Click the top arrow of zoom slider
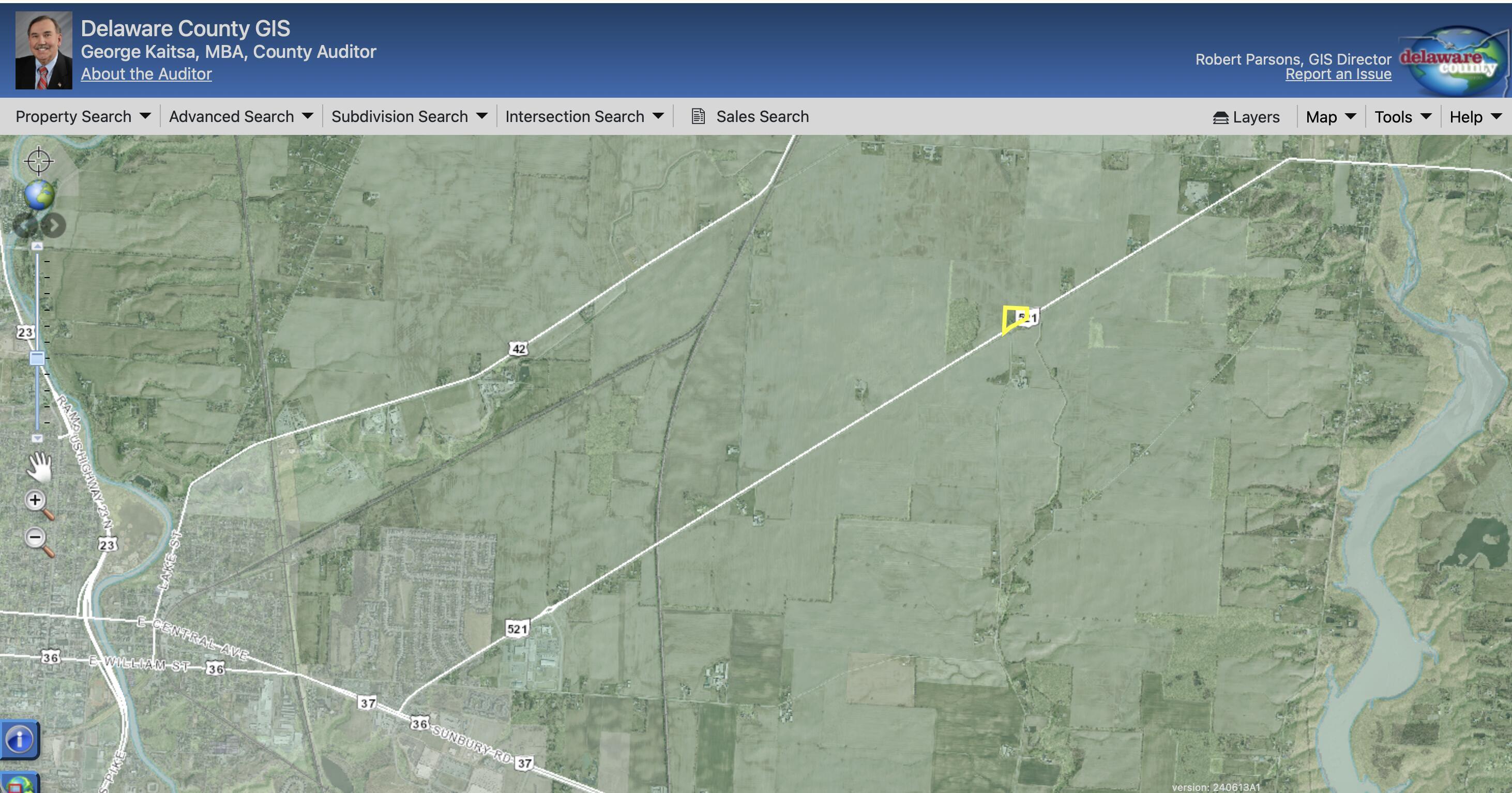This screenshot has height=793, width=1512. (37, 246)
